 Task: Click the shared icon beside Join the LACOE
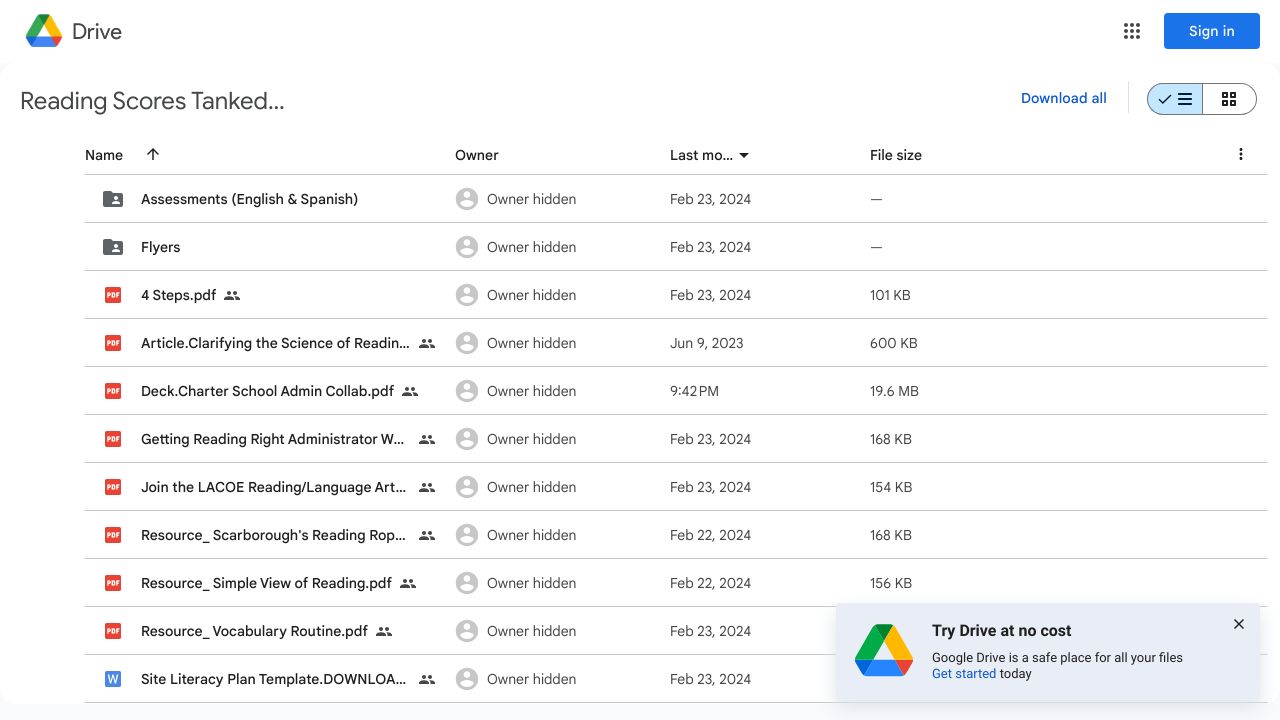click(x=427, y=487)
